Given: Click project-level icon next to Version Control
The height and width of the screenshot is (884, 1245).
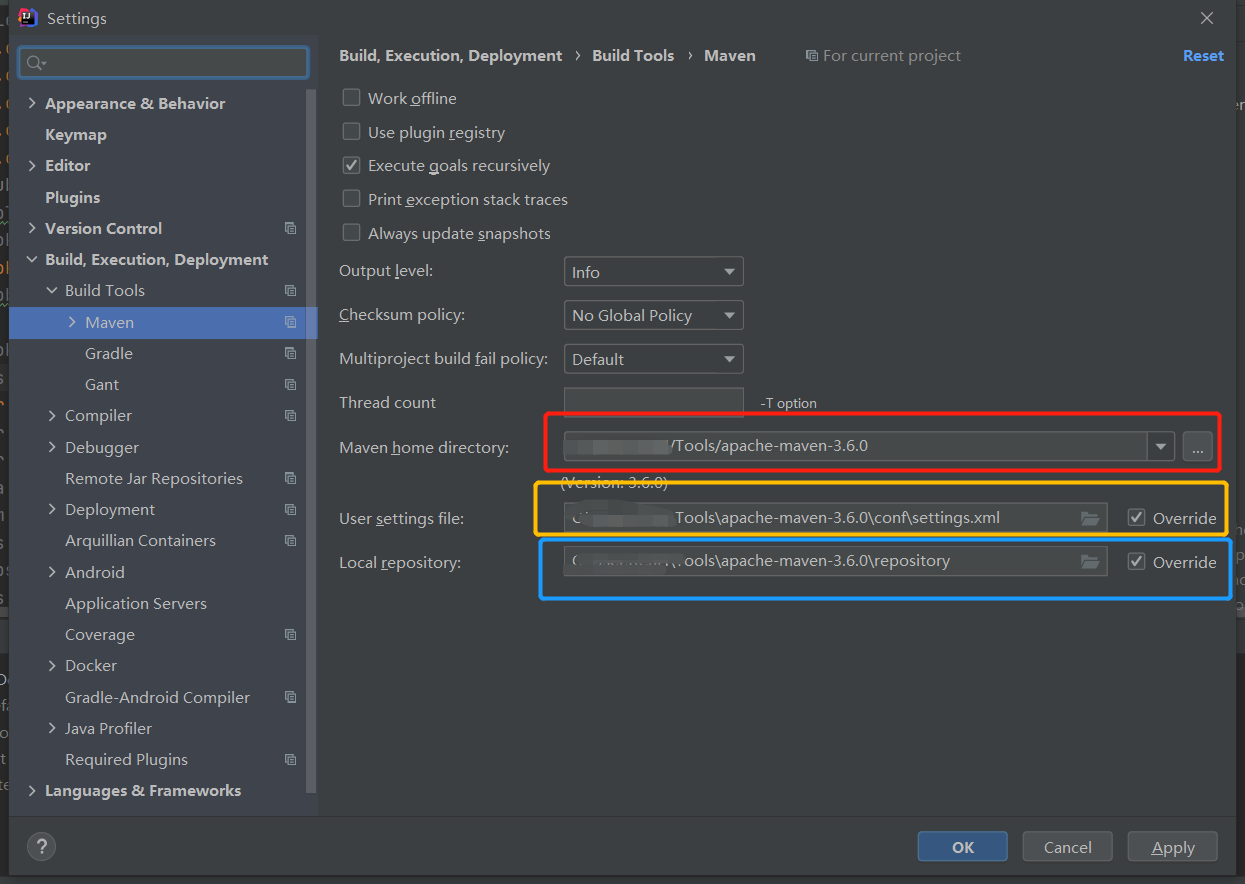Looking at the screenshot, I should coord(290,228).
